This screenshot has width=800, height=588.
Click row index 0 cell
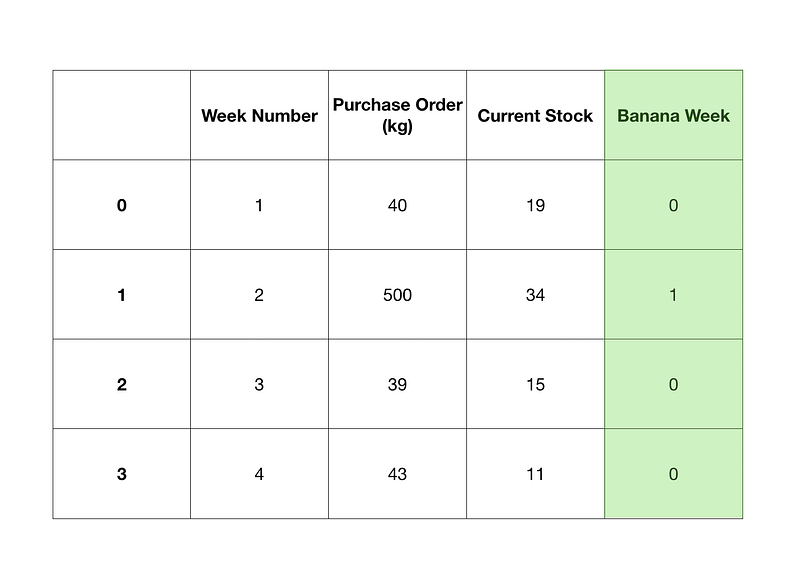(122, 205)
